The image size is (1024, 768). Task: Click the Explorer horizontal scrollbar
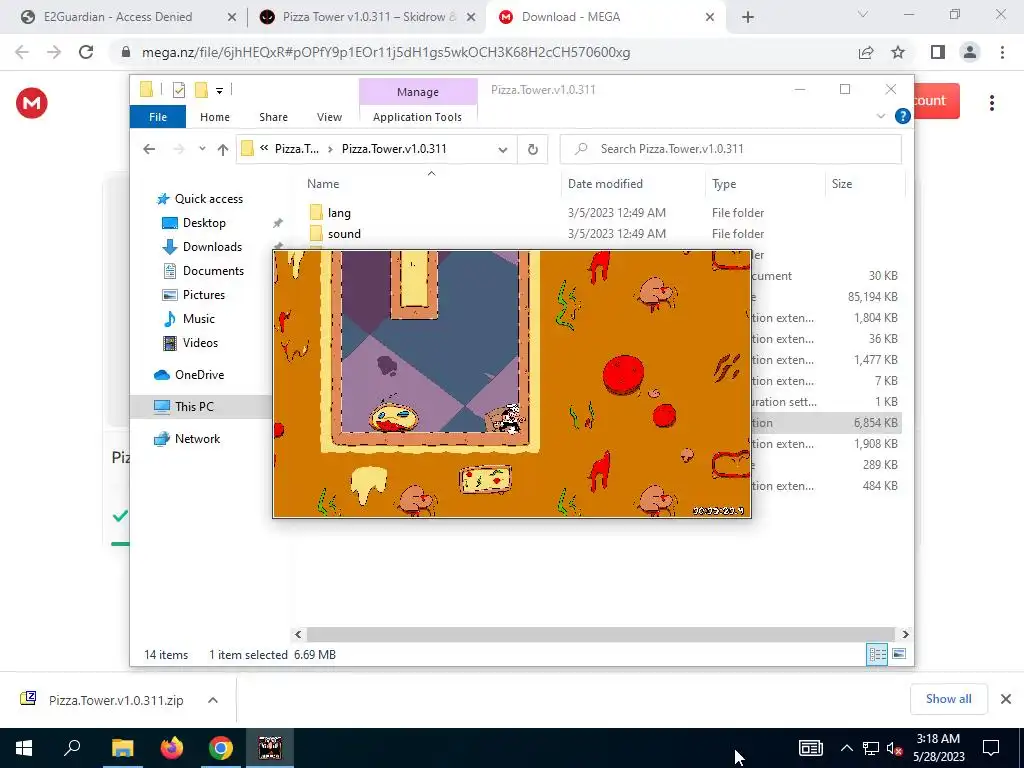tap(600, 634)
